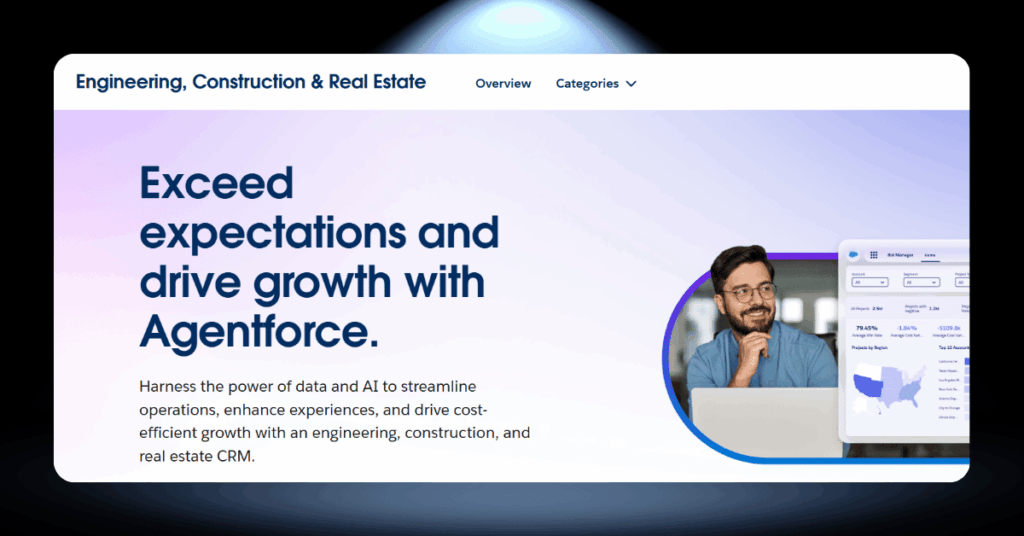The image size is (1024, 536).
Task: Click the 'Exceed expectations and drive growth' headline
Action: click(x=319, y=257)
